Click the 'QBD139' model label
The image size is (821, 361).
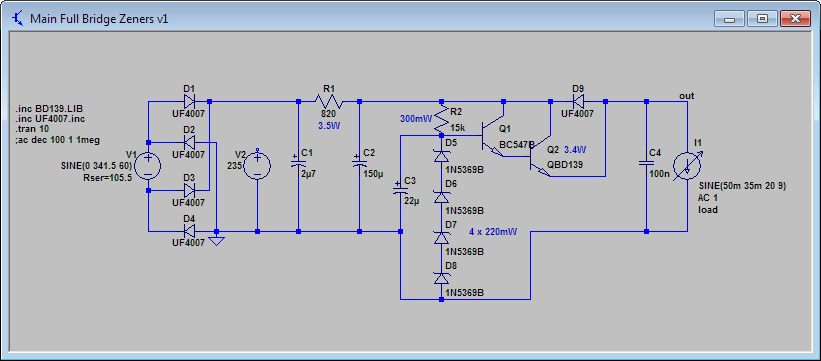tap(565, 164)
